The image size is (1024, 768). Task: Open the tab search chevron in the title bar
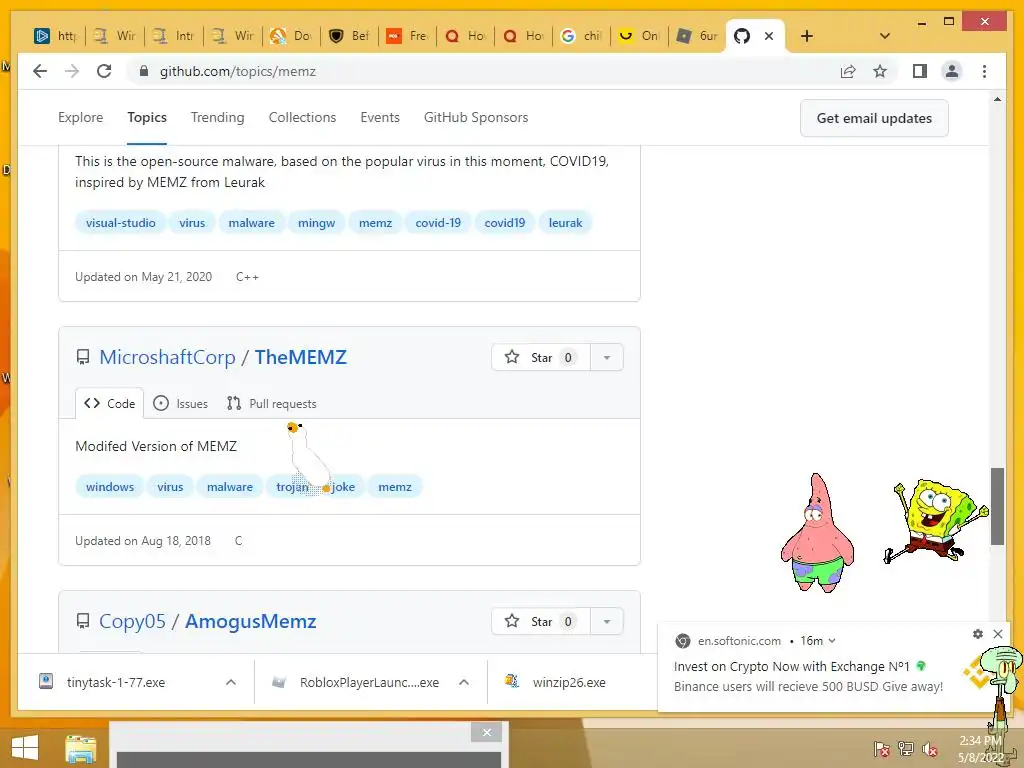[884, 36]
